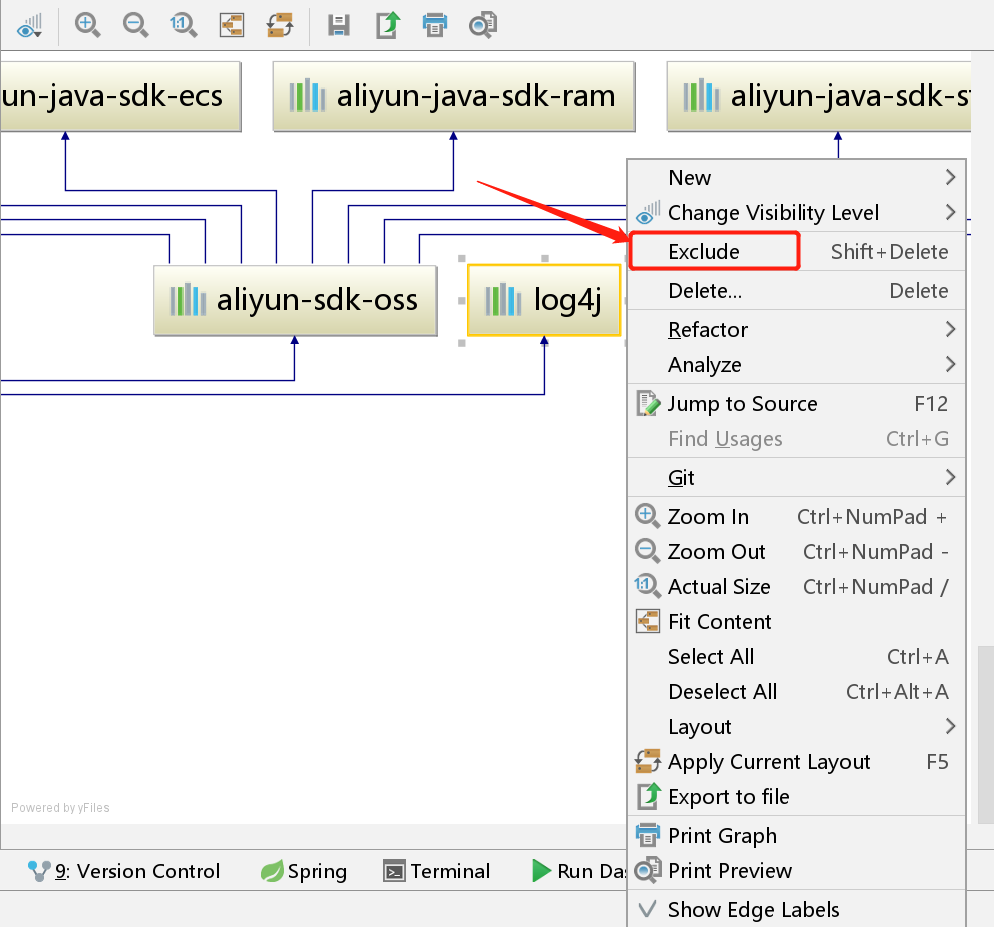The image size is (994, 927).
Task: Choose Exclude from context menu
Action: pyautogui.click(x=797, y=252)
